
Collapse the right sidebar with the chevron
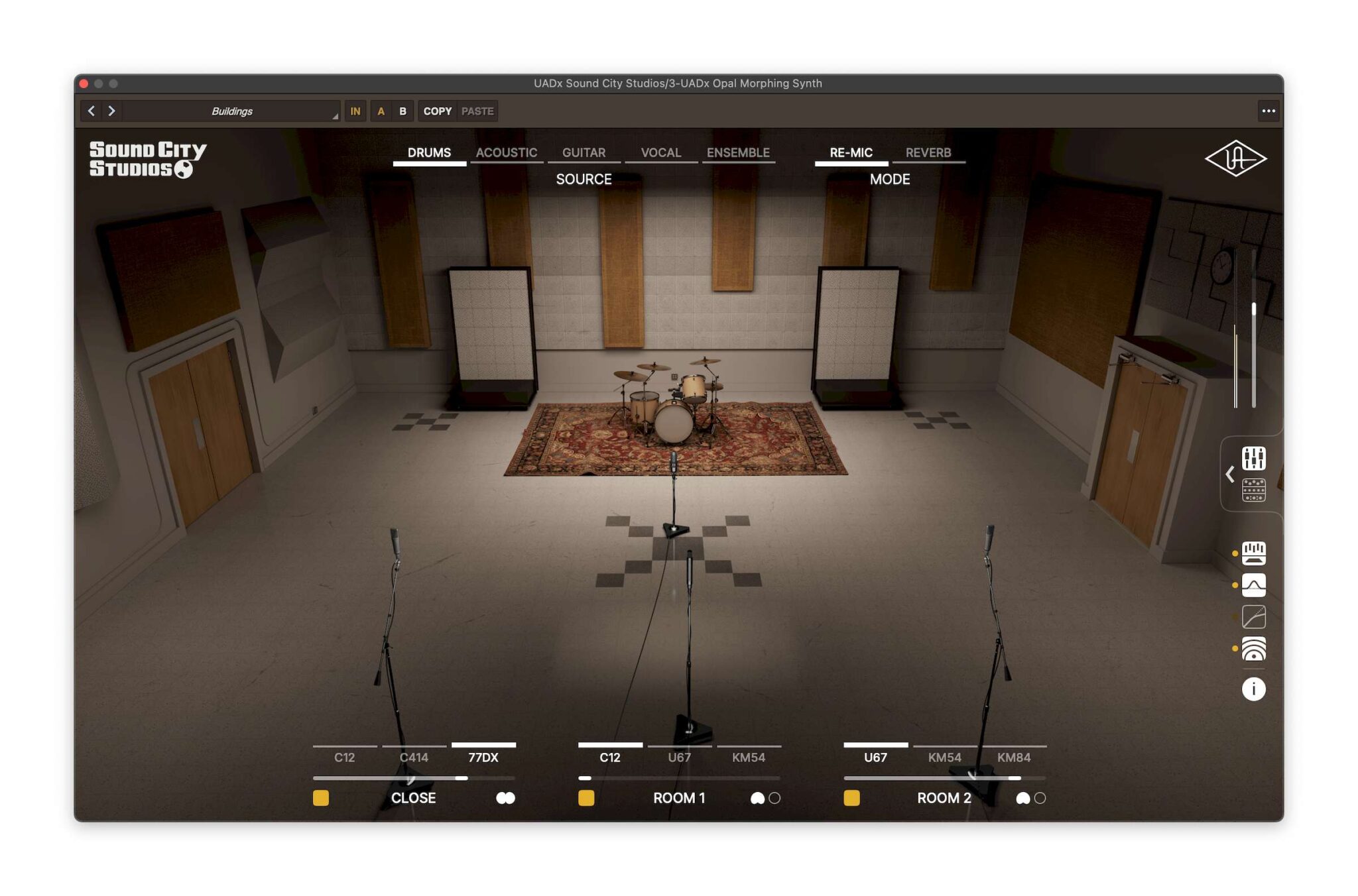[x=1230, y=473]
